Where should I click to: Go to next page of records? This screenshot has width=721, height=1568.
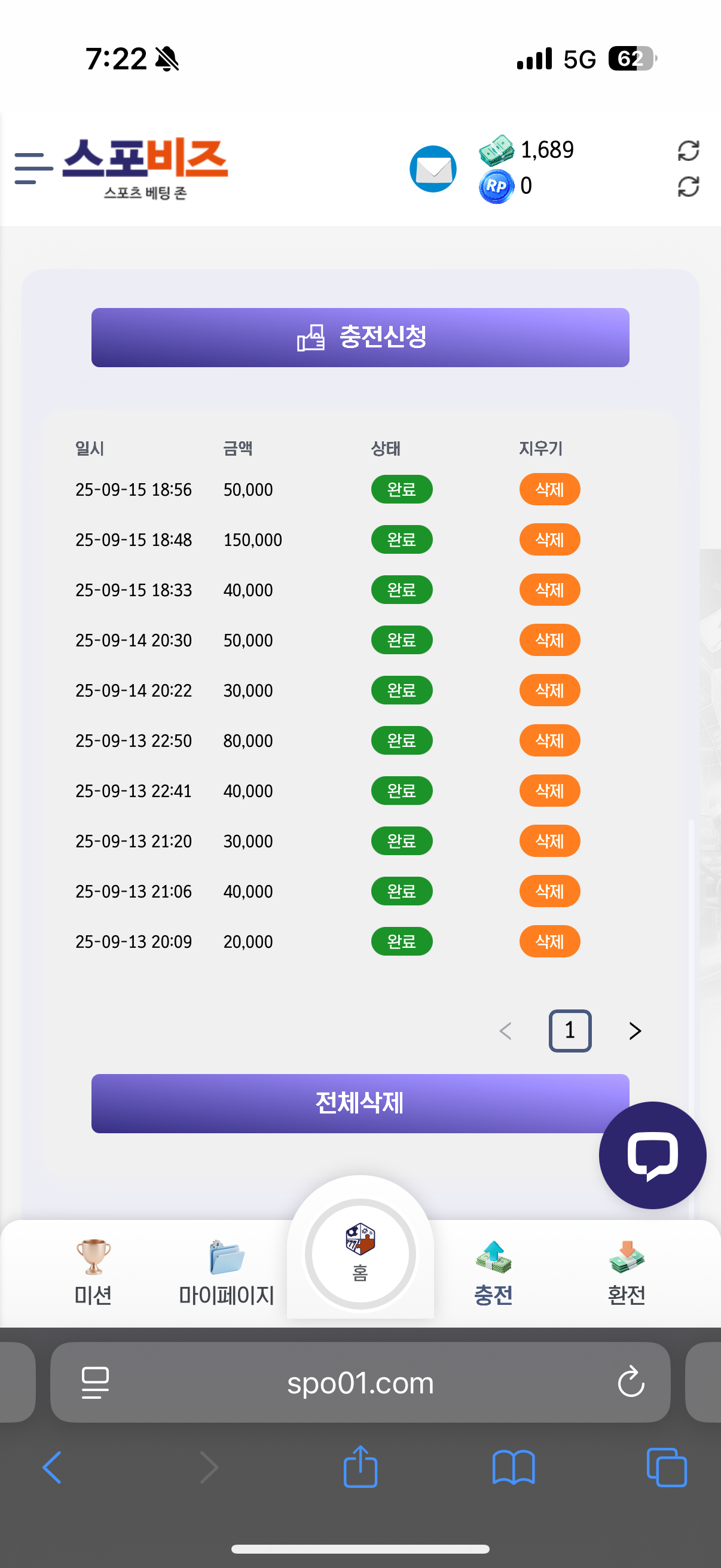(634, 1030)
